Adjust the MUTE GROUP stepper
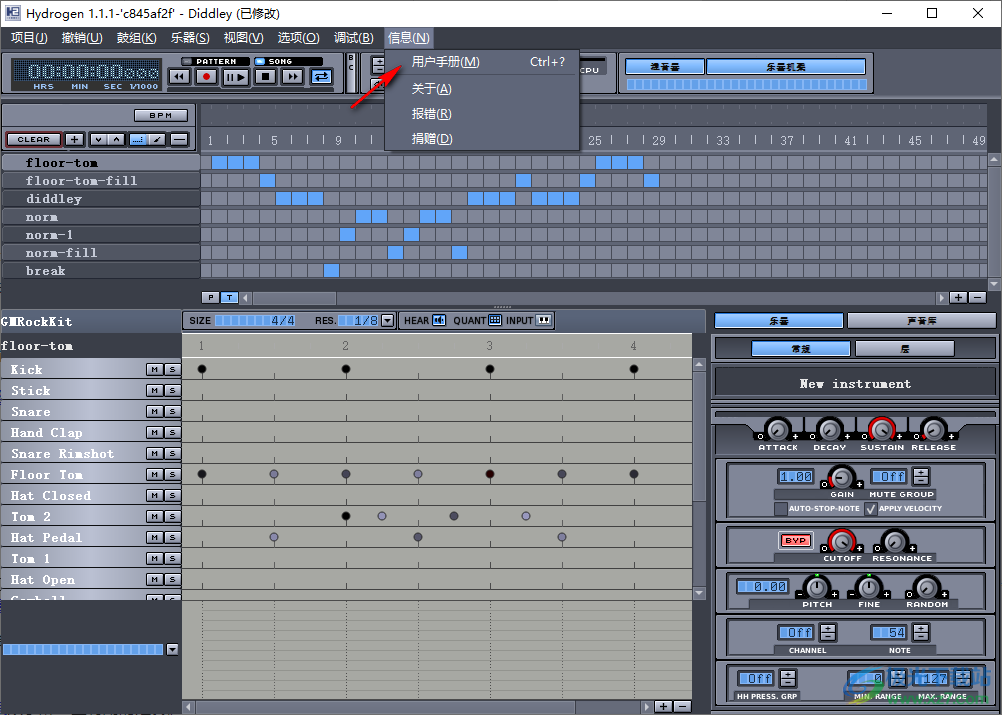This screenshot has height=715, width=1002. (x=921, y=476)
